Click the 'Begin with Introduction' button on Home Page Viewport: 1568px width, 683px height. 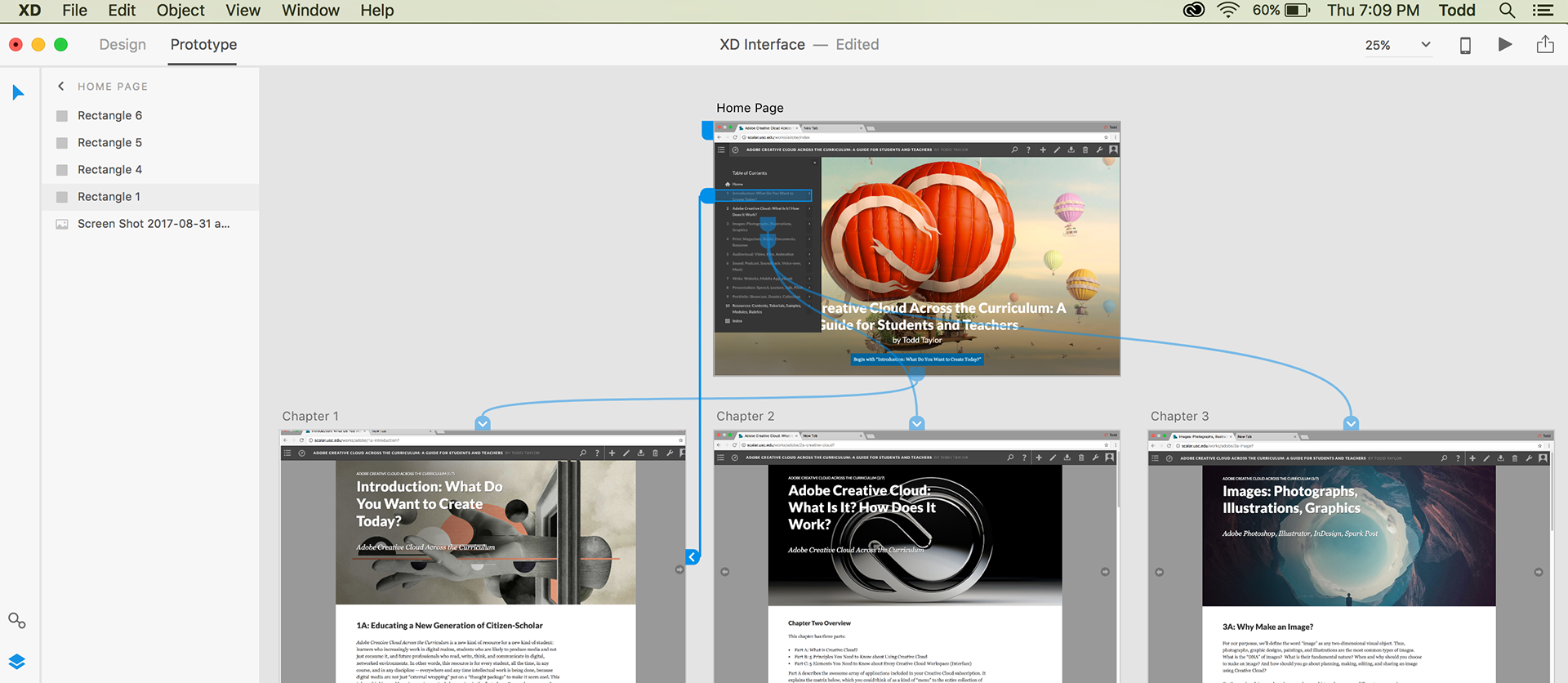917,359
